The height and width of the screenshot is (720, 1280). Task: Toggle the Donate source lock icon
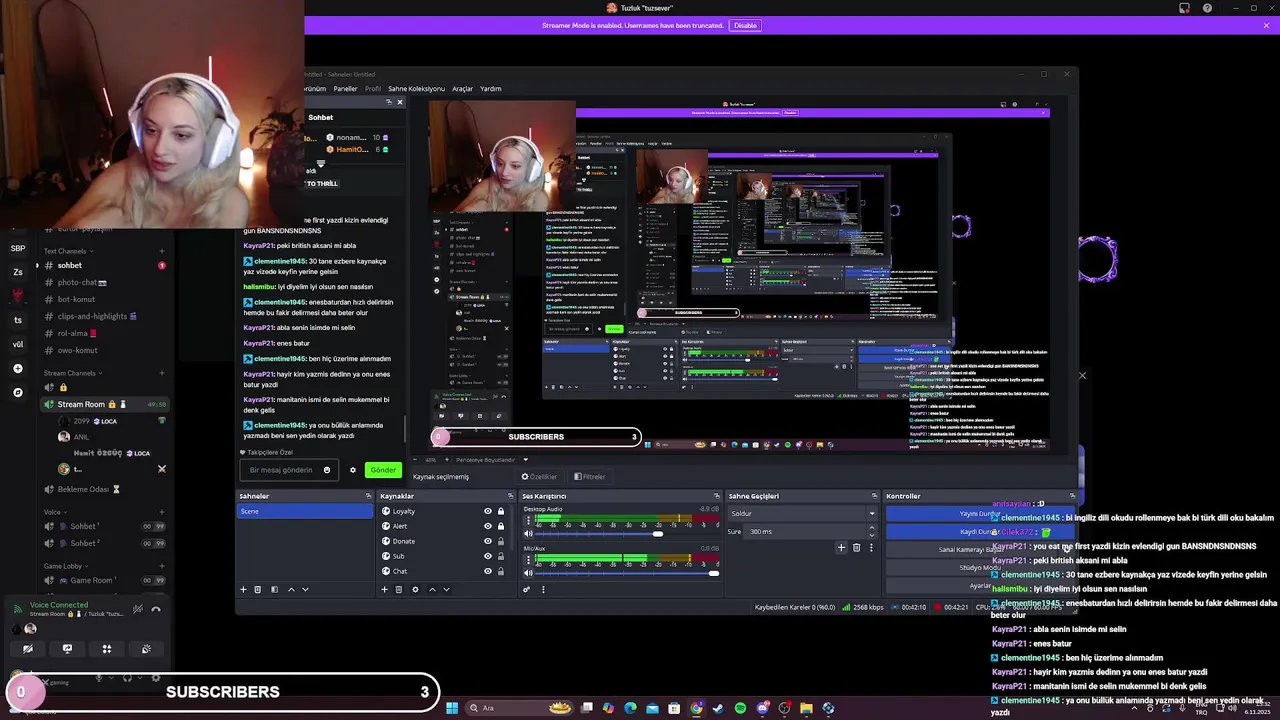[x=501, y=541]
